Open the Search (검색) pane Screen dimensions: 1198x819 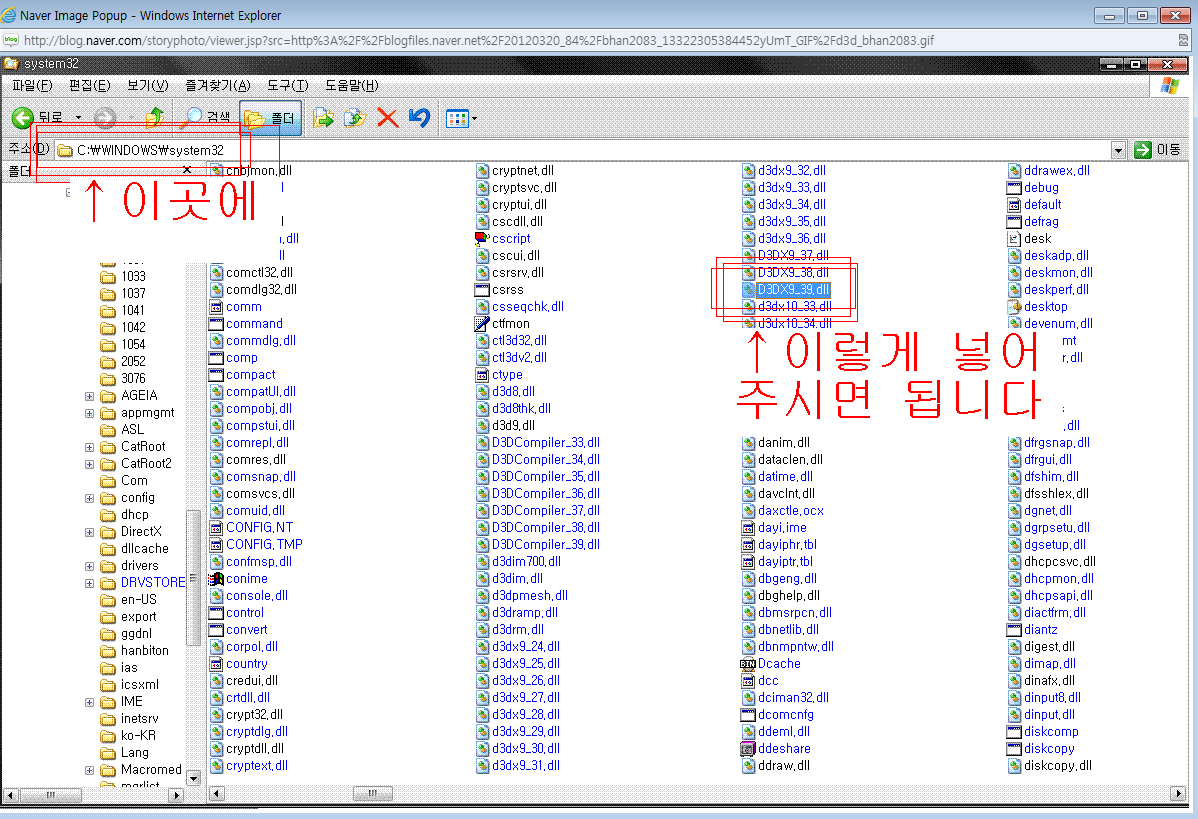click(207, 118)
